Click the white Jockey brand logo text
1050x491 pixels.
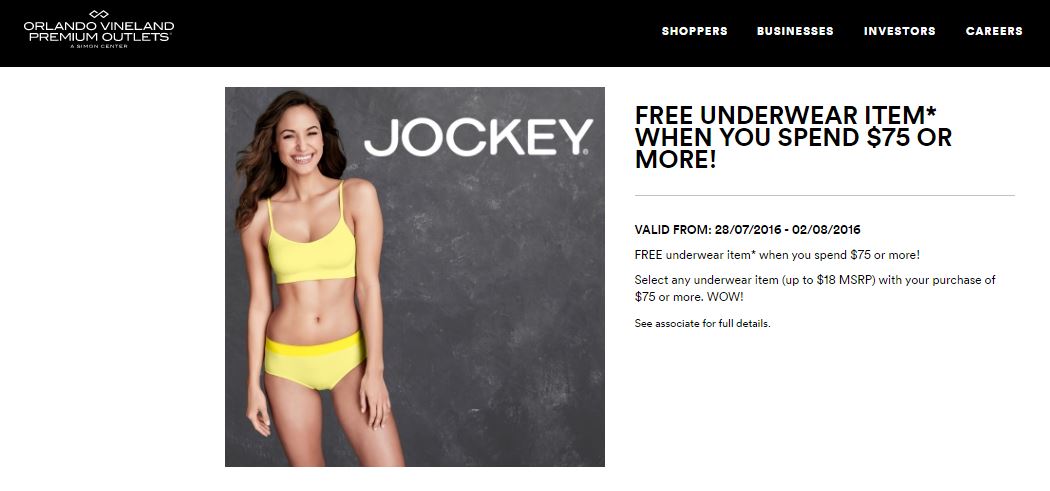[478, 137]
